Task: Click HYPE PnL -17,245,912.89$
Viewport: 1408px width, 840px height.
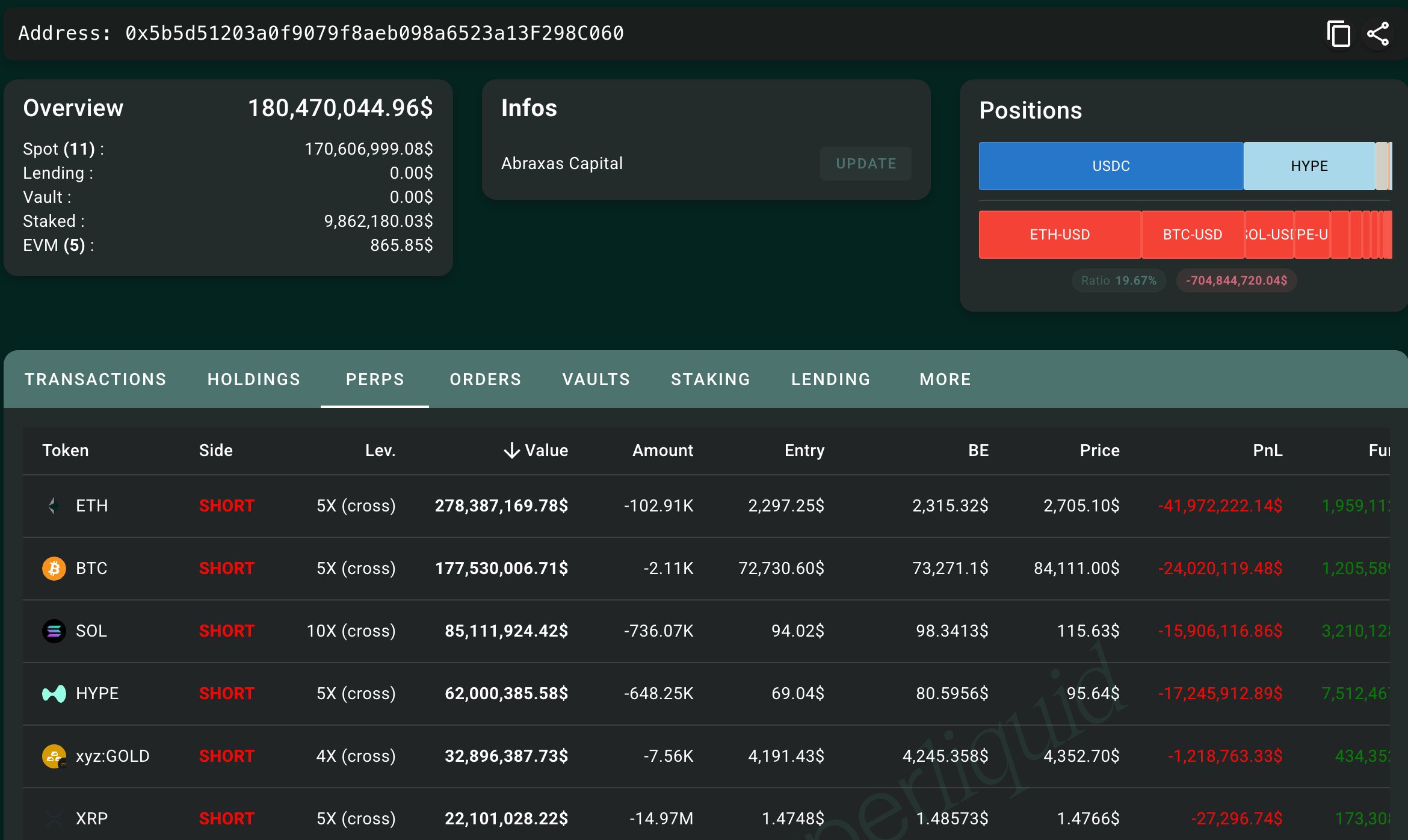Action: coord(1220,694)
